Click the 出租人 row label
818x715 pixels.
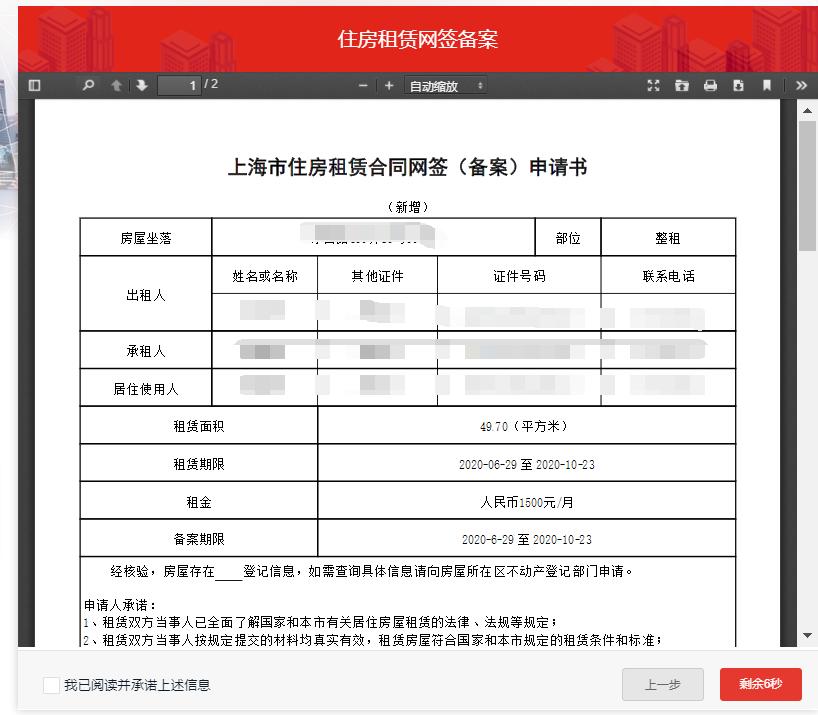point(146,295)
